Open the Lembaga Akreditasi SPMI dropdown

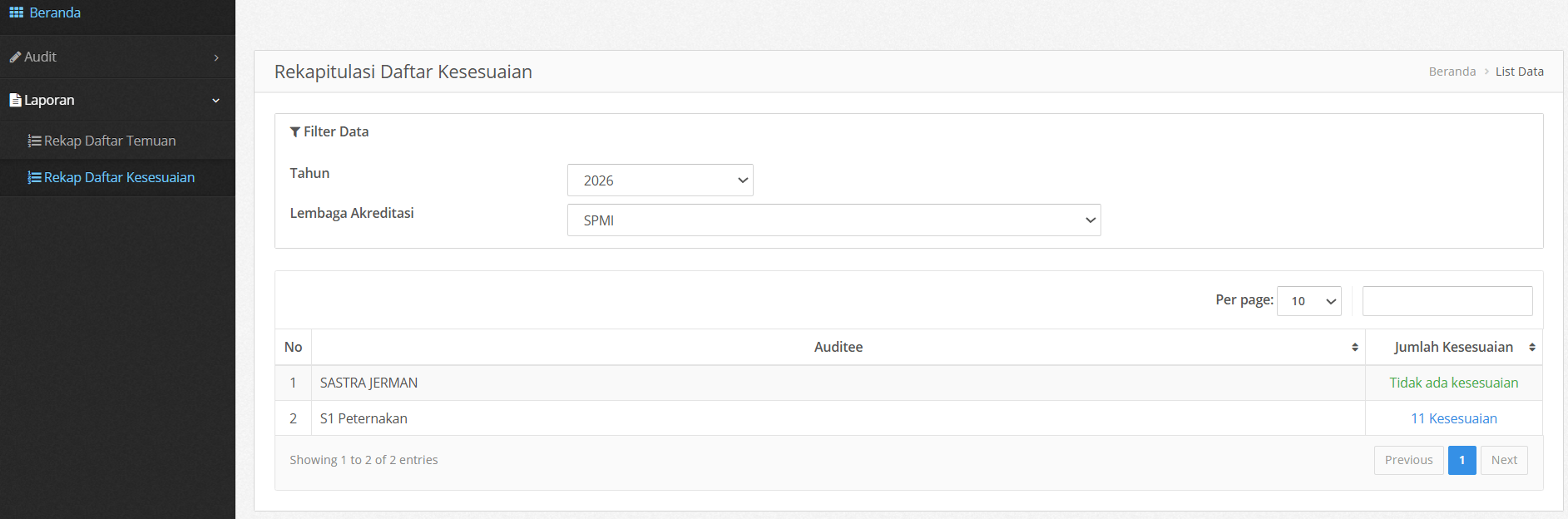pyautogui.click(x=834, y=220)
